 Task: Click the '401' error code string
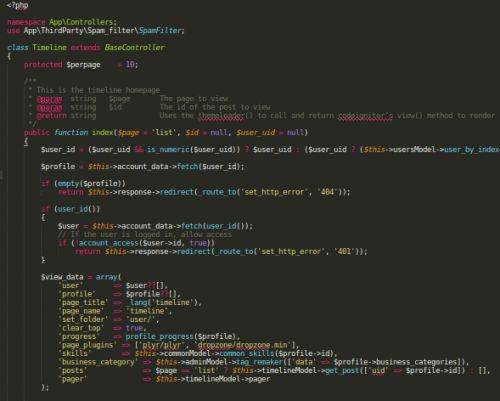[344, 251]
